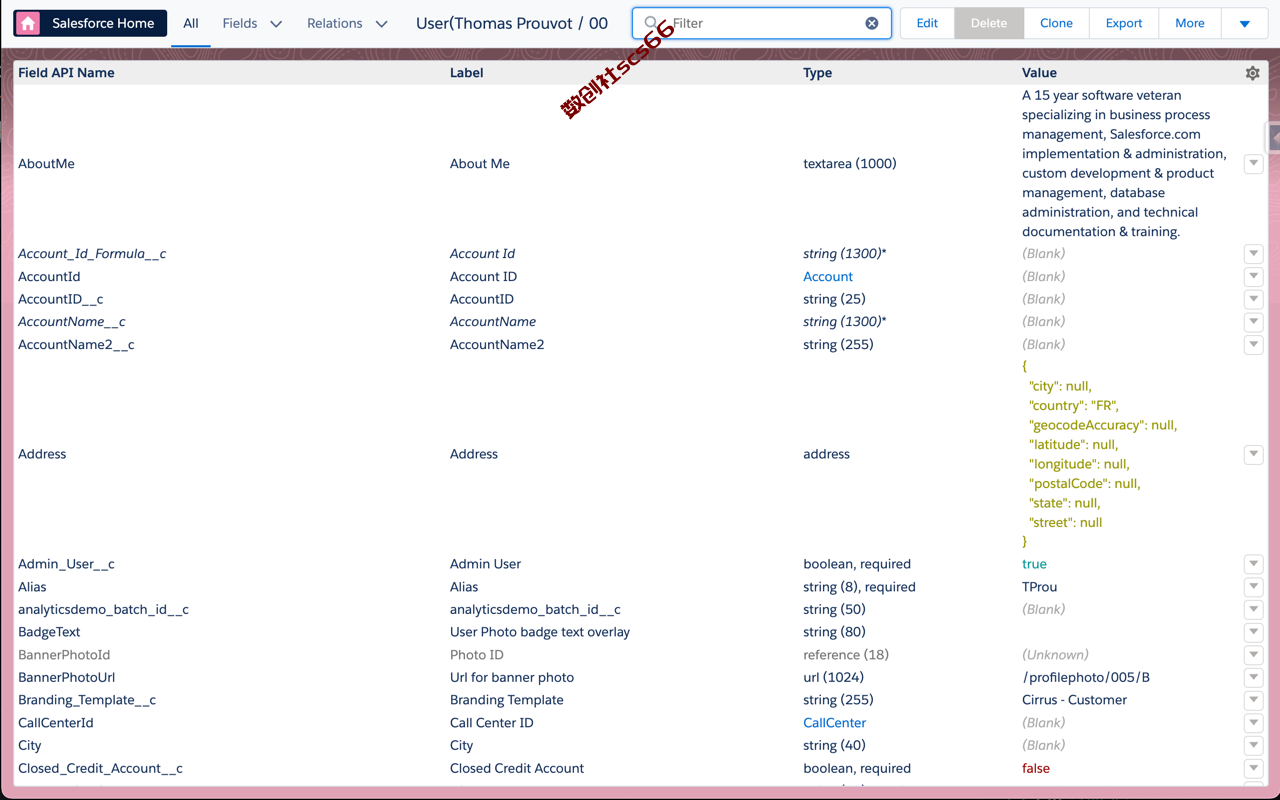Open table settings gear icon

pos(1252,73)
